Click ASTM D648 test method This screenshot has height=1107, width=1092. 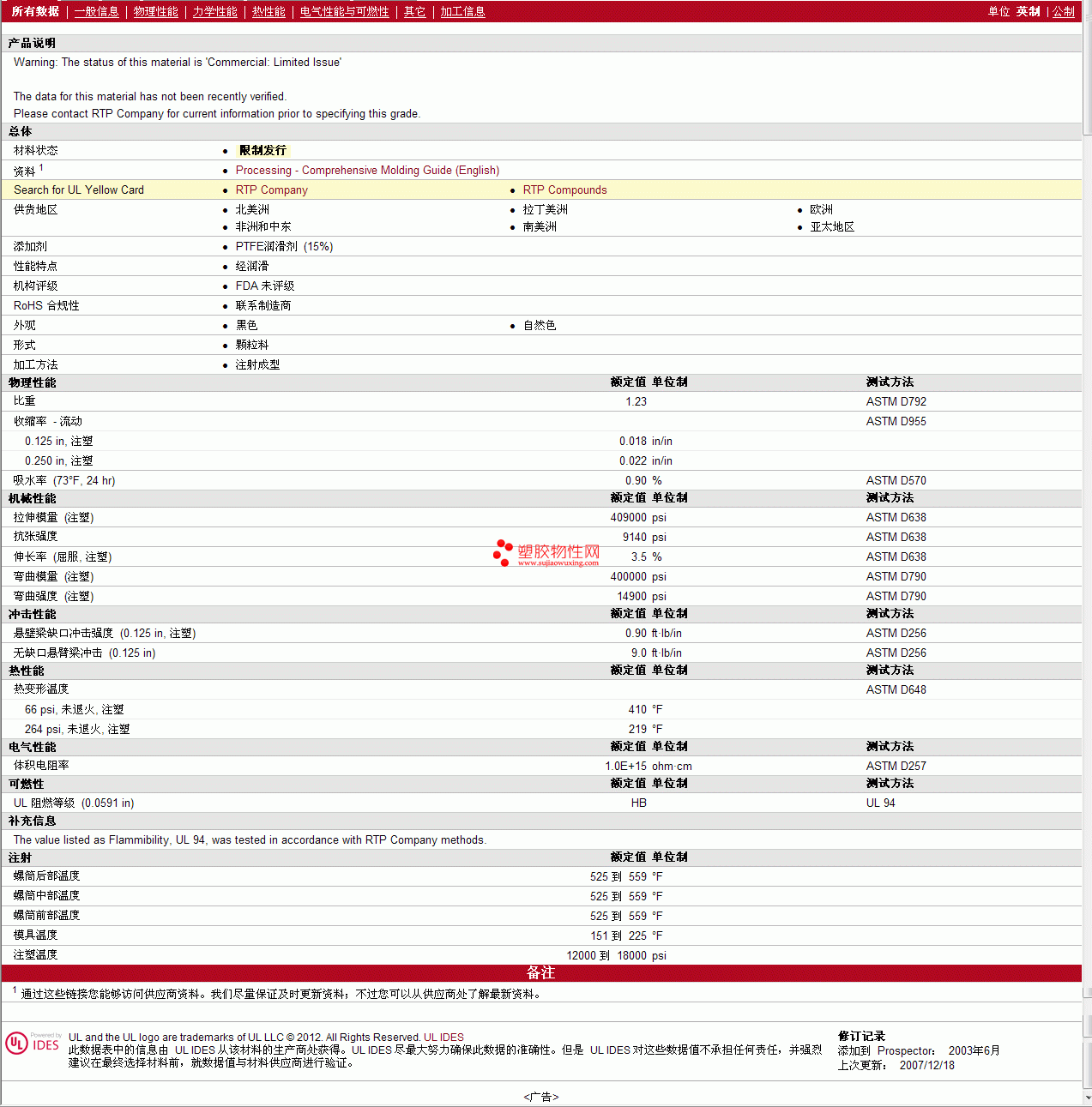click(x=896, y=689)
